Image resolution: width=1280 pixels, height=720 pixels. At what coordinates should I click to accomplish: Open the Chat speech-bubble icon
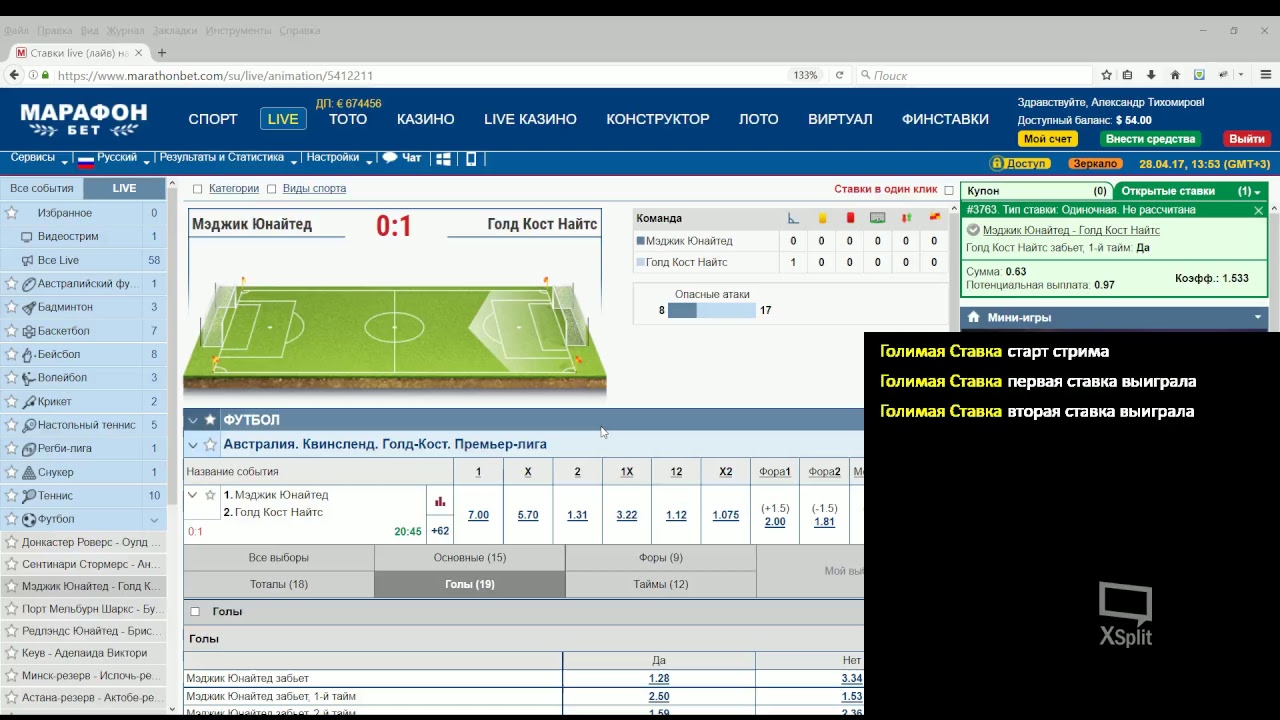390,158
